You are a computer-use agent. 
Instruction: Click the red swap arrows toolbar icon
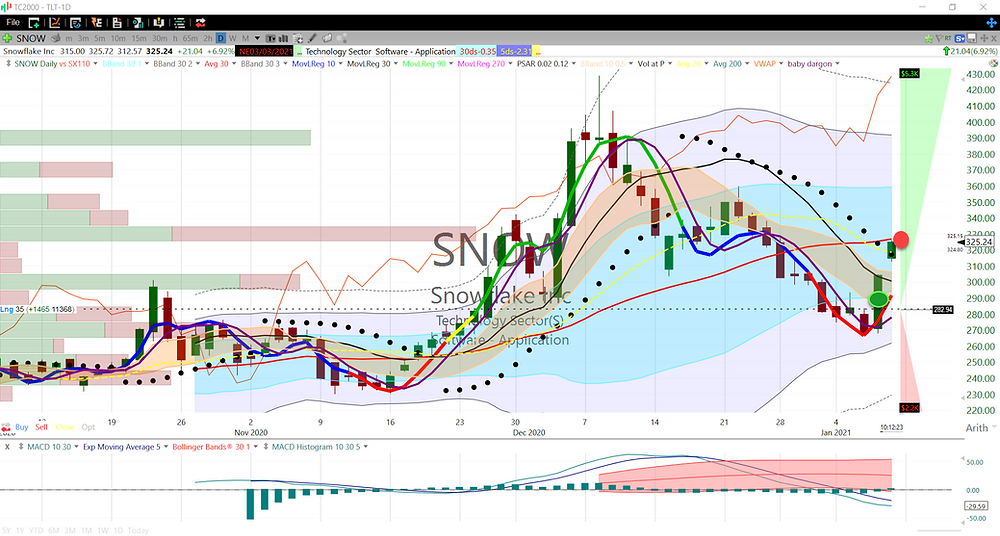coord(200,23)
